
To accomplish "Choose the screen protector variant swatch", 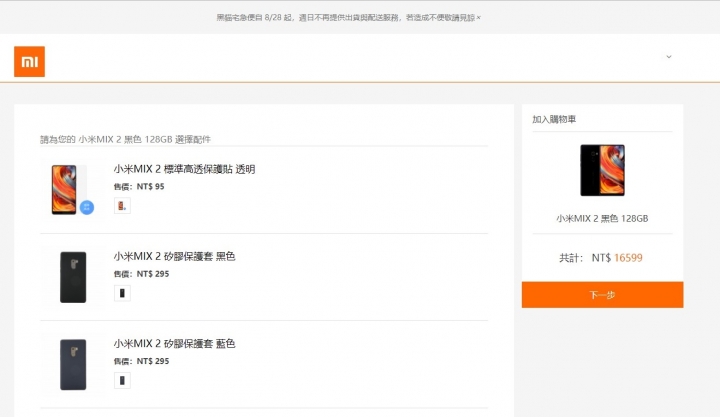I will coord(122,206).
